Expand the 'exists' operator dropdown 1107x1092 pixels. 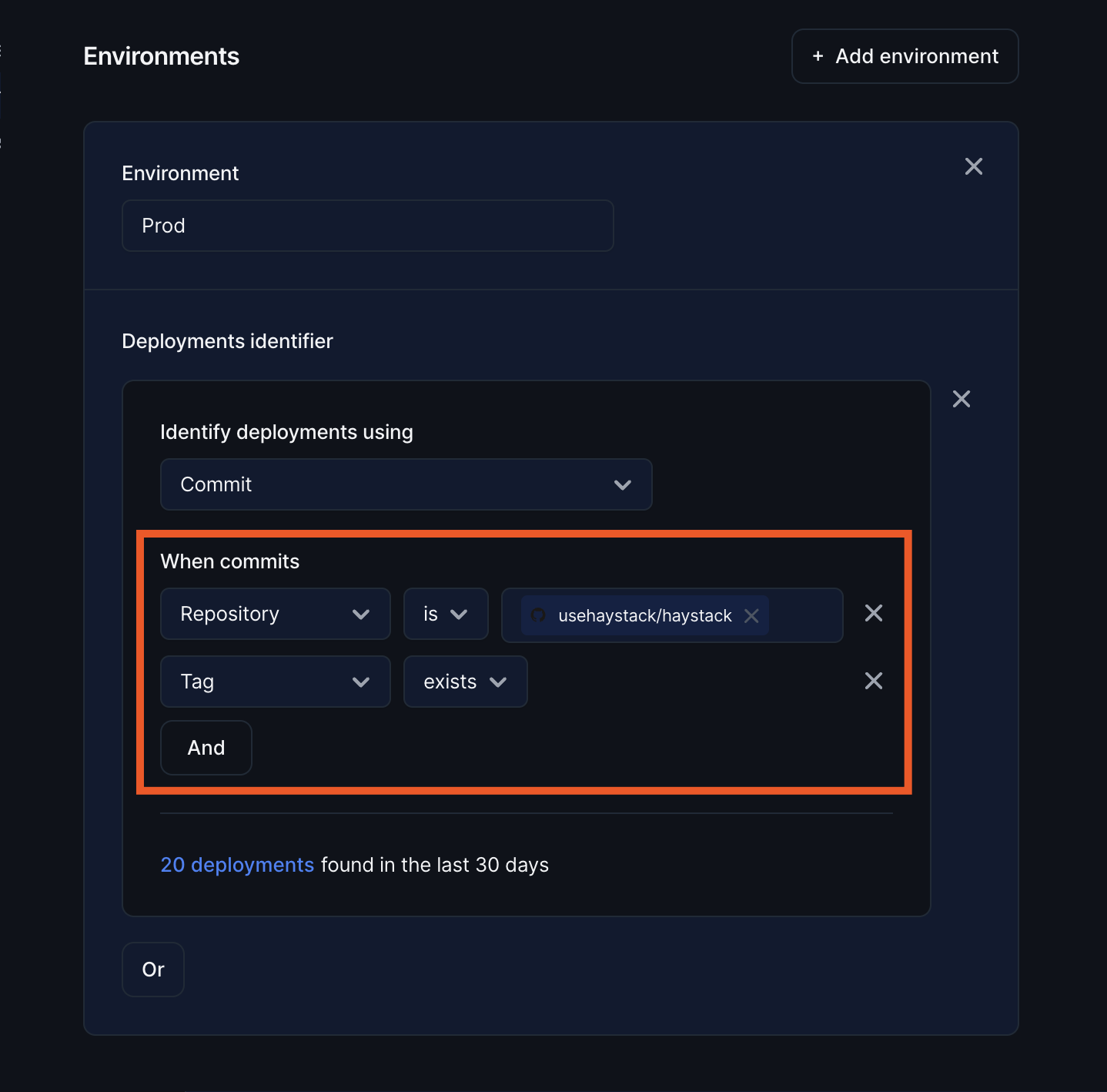465,682
